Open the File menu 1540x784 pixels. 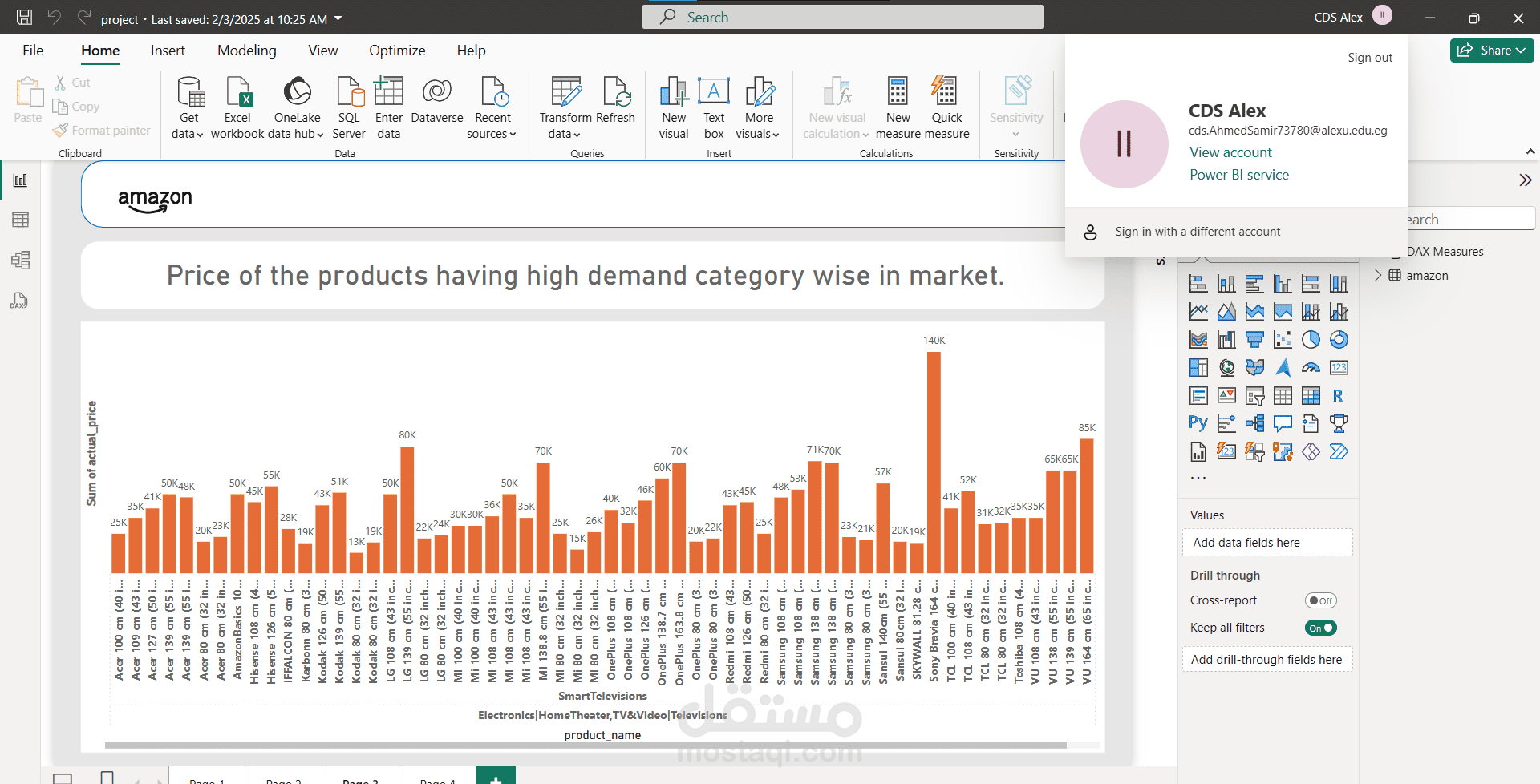(x=33, y=51)
